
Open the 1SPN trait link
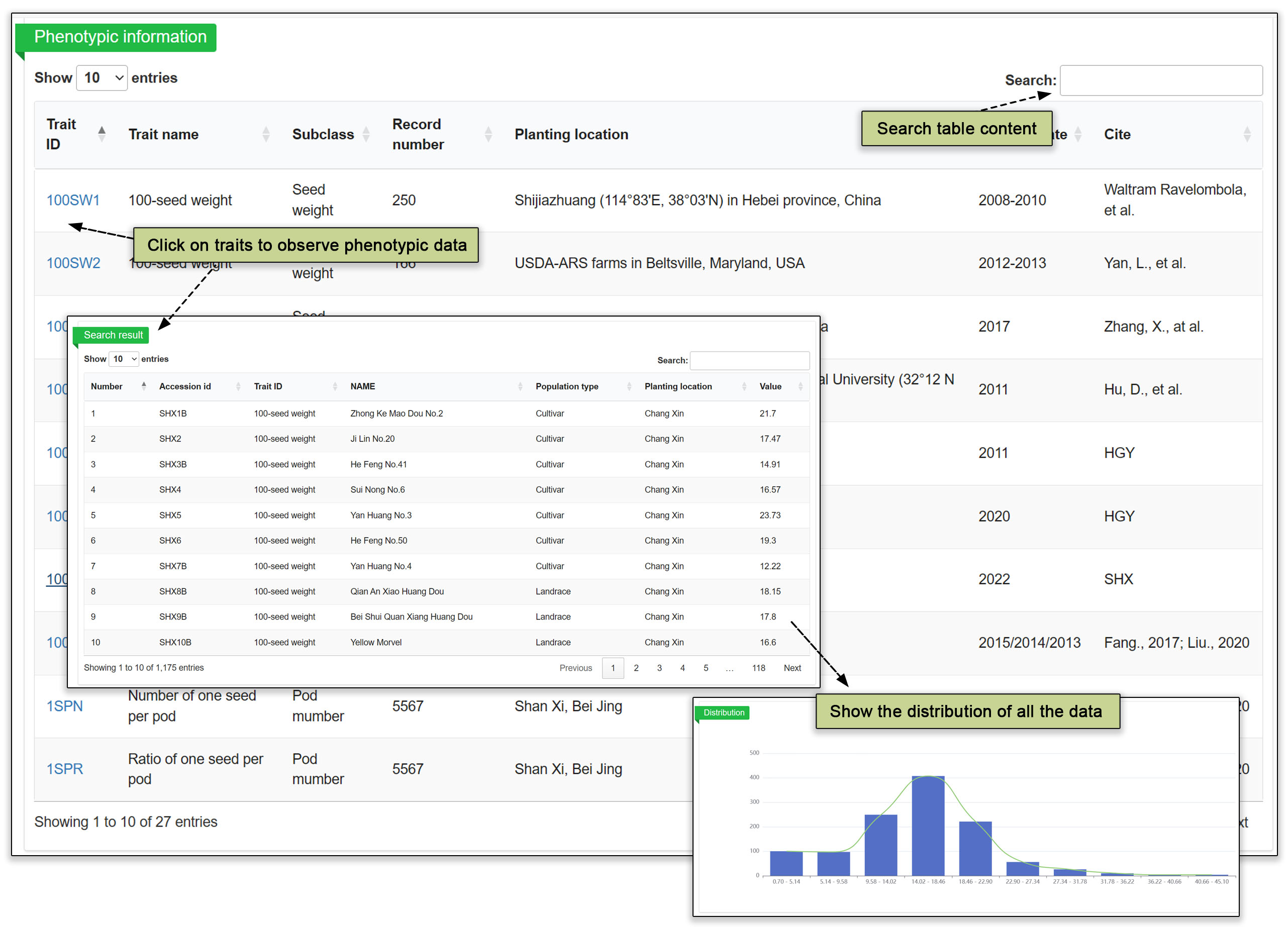(x=64, y=706)
